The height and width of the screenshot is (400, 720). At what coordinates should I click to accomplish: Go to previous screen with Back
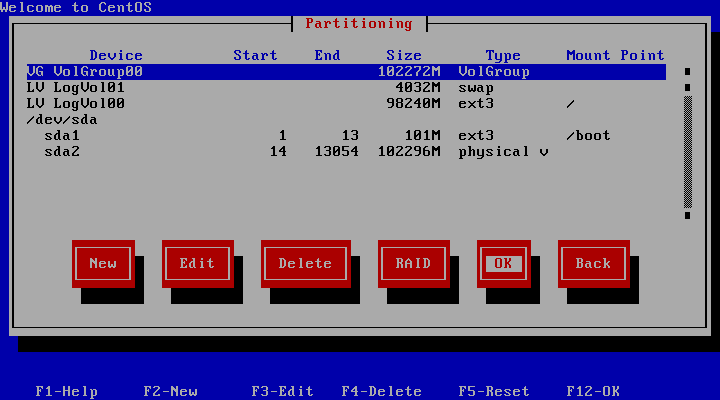coord(593,263)
